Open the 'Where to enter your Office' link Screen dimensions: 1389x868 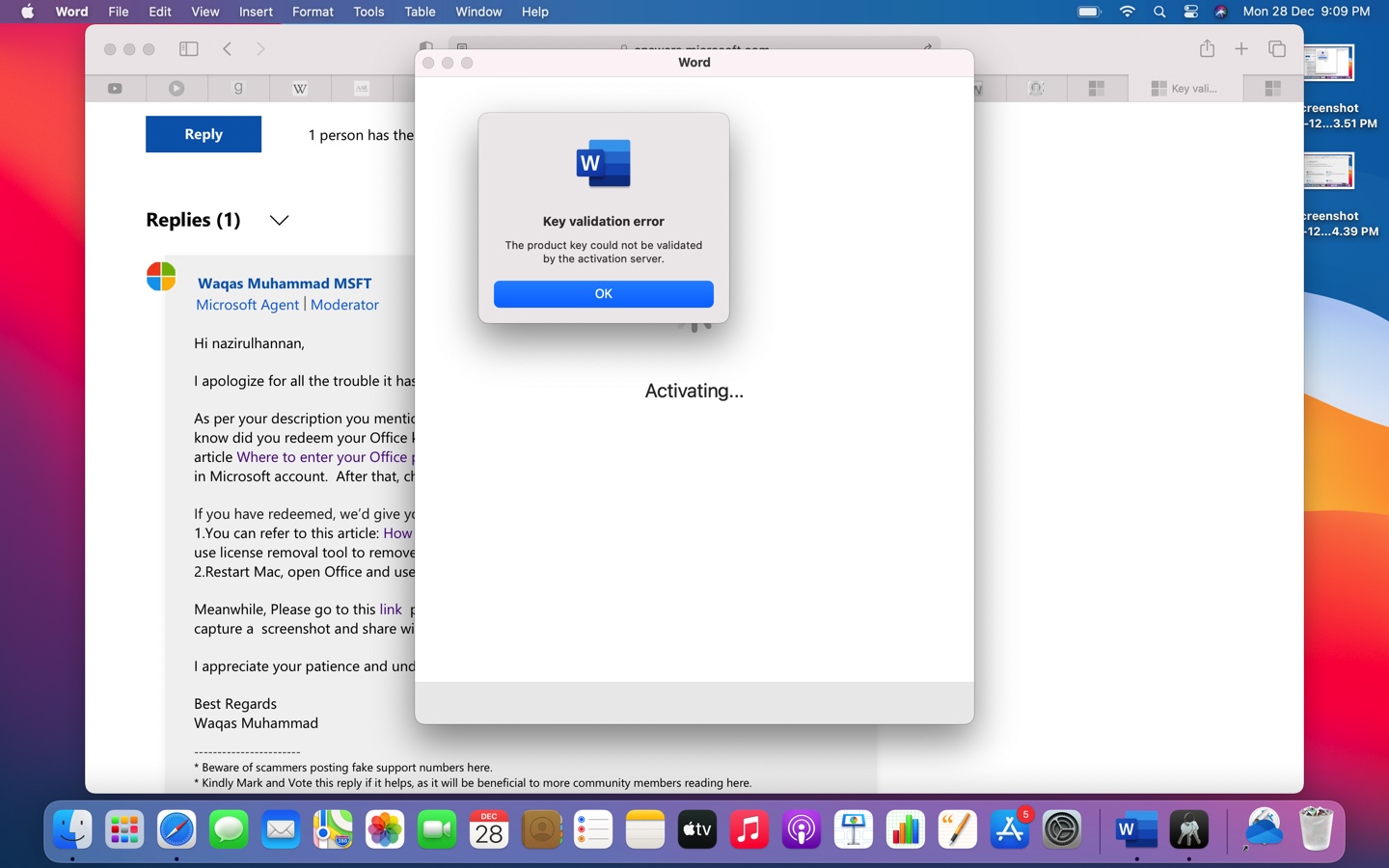[x=325, y=457]
